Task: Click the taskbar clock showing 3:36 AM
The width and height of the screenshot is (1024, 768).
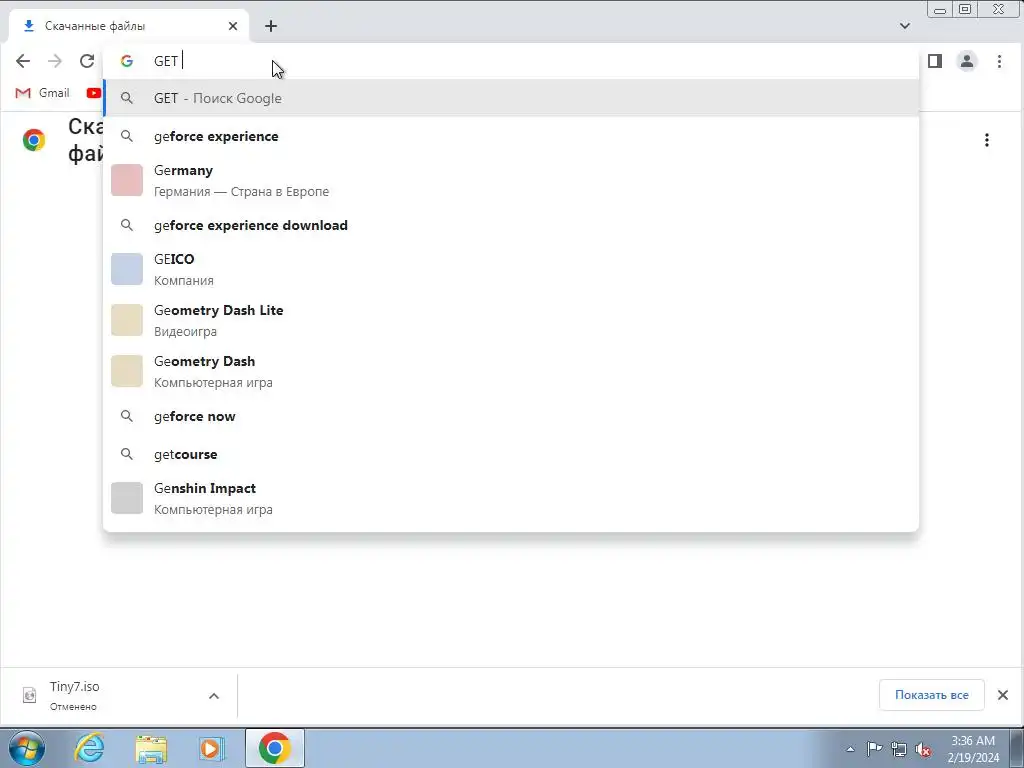Action: (973, 749)
